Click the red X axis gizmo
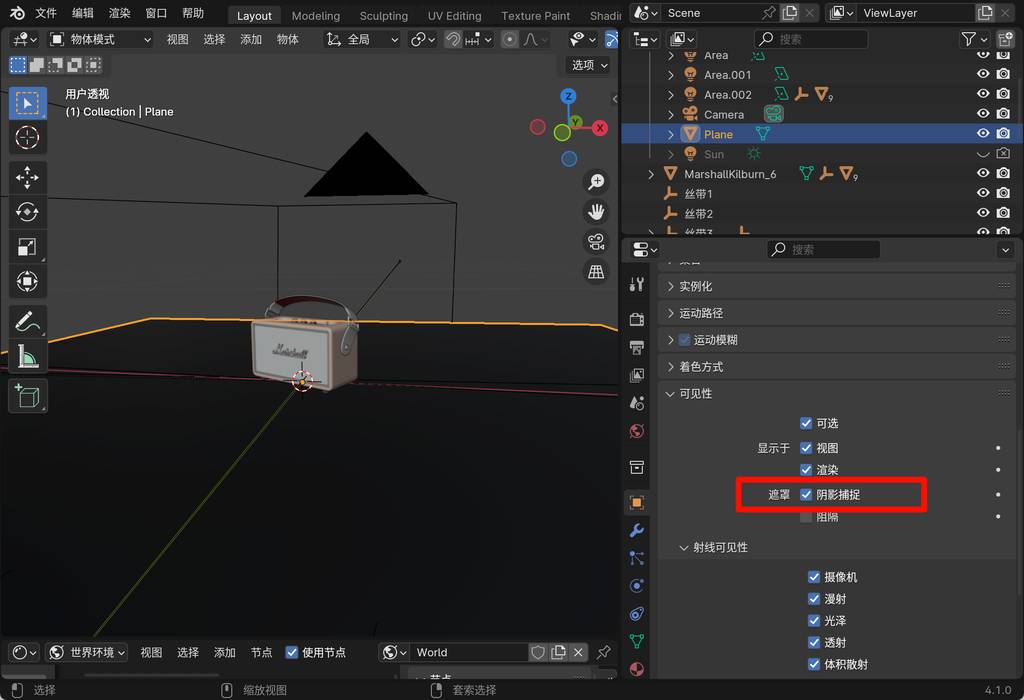 [600, 128]
